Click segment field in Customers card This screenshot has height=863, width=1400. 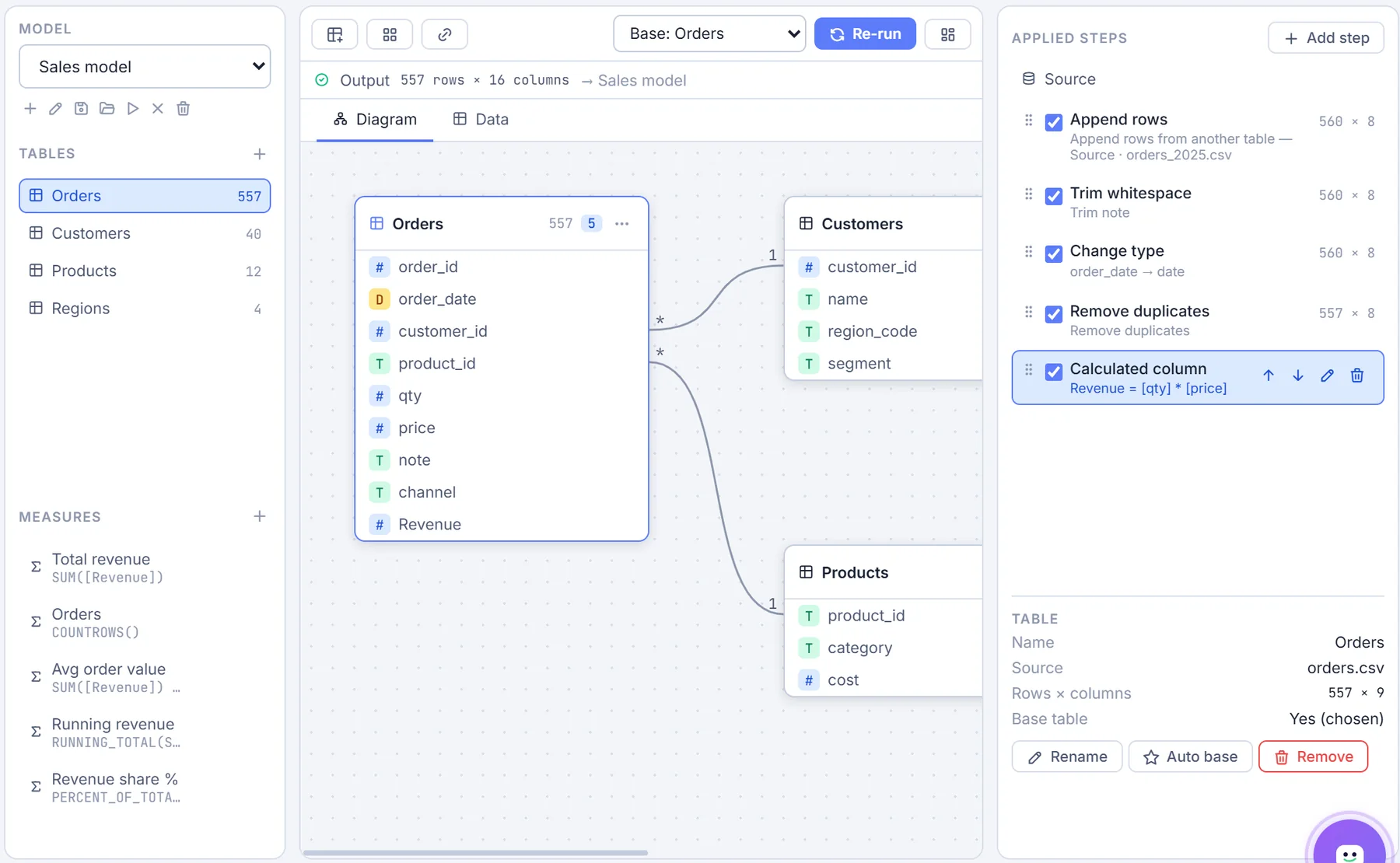(884, 364)
